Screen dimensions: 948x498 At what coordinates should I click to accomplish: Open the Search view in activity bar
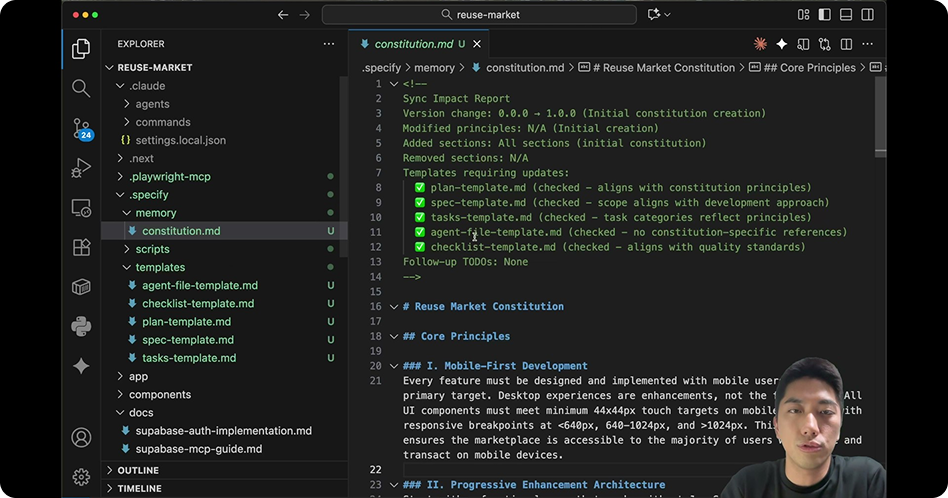81,88
